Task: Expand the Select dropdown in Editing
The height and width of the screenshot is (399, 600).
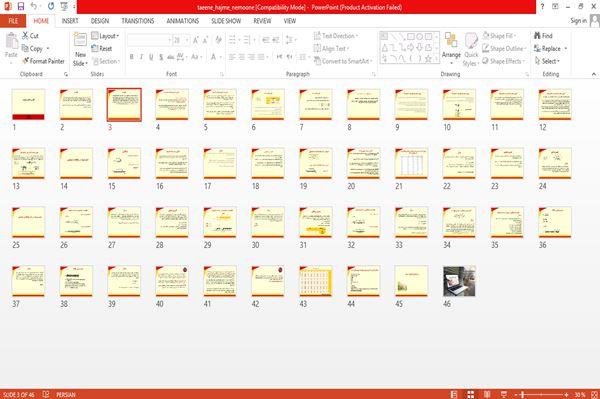Action: click(547, 61)
